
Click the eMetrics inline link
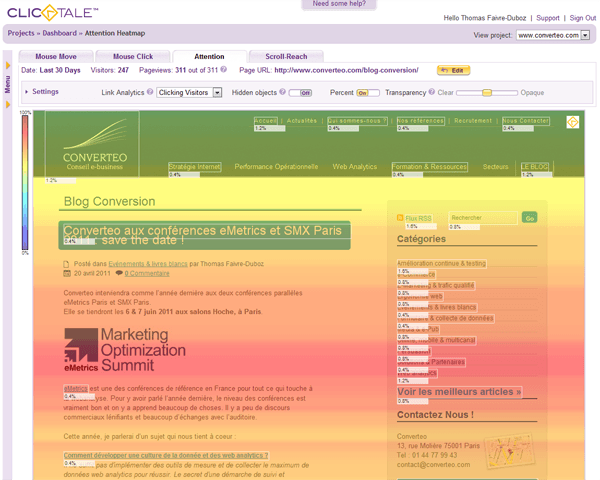tap(76, 388)
